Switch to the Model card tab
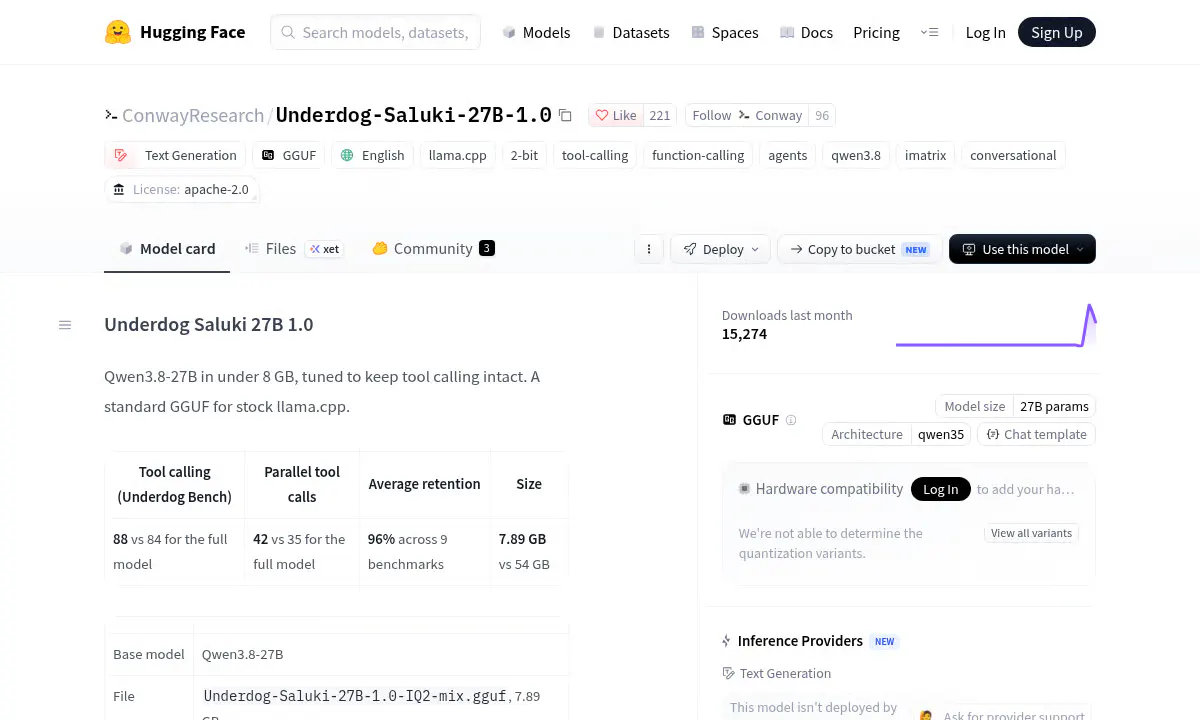 pyautogui.click(x=167, y=249)
